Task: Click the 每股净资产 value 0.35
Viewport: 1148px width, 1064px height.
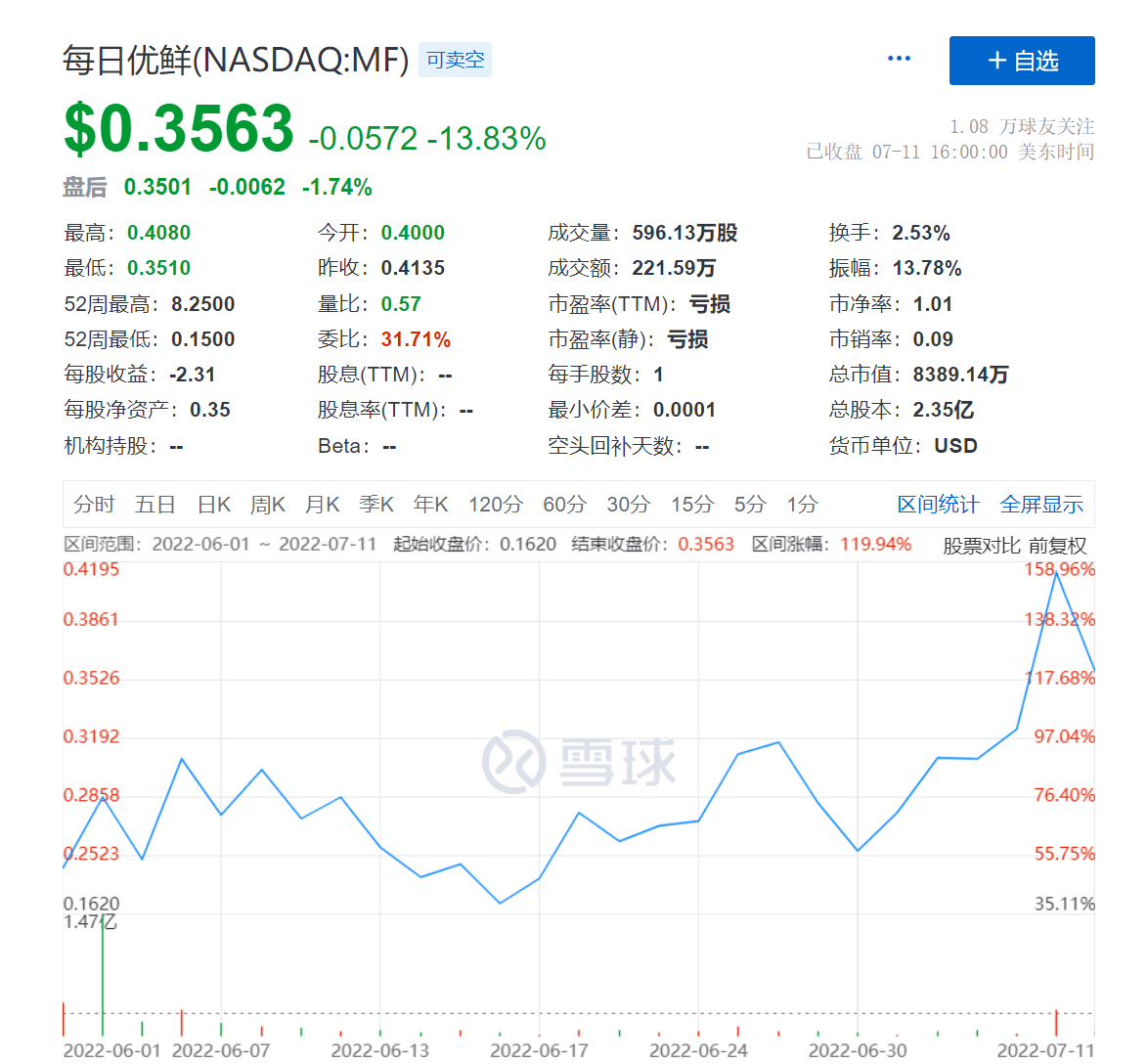Action: [x=210, y=410]
